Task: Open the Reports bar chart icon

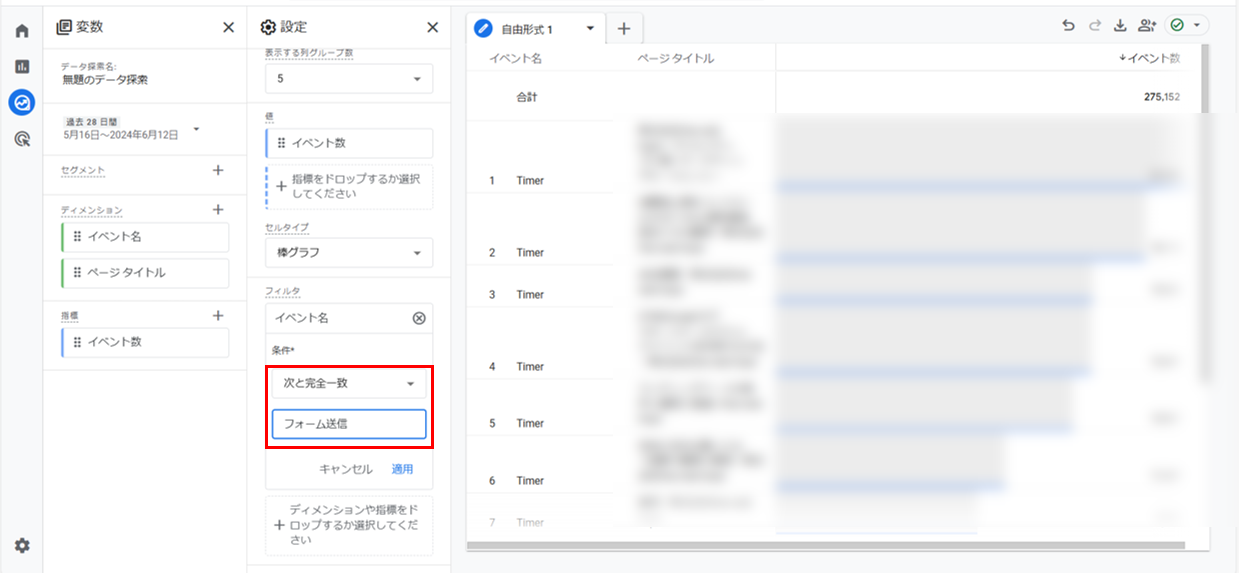Action: 22,66
